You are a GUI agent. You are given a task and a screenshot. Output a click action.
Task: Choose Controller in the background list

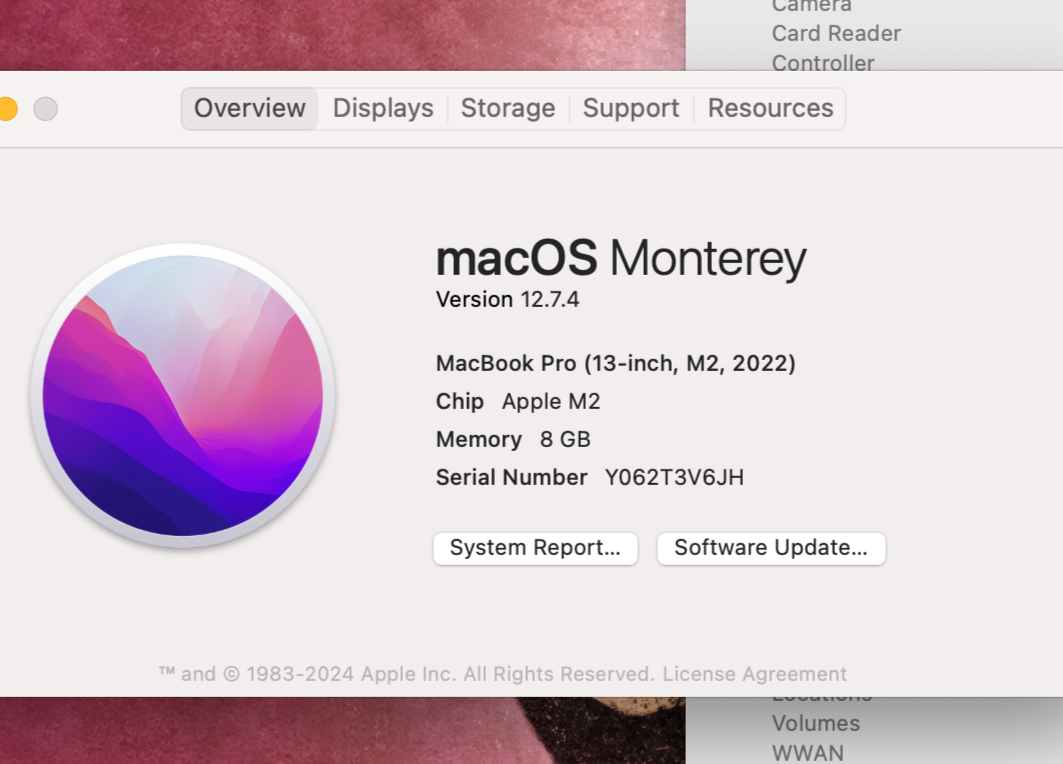[x=822, y=63]
